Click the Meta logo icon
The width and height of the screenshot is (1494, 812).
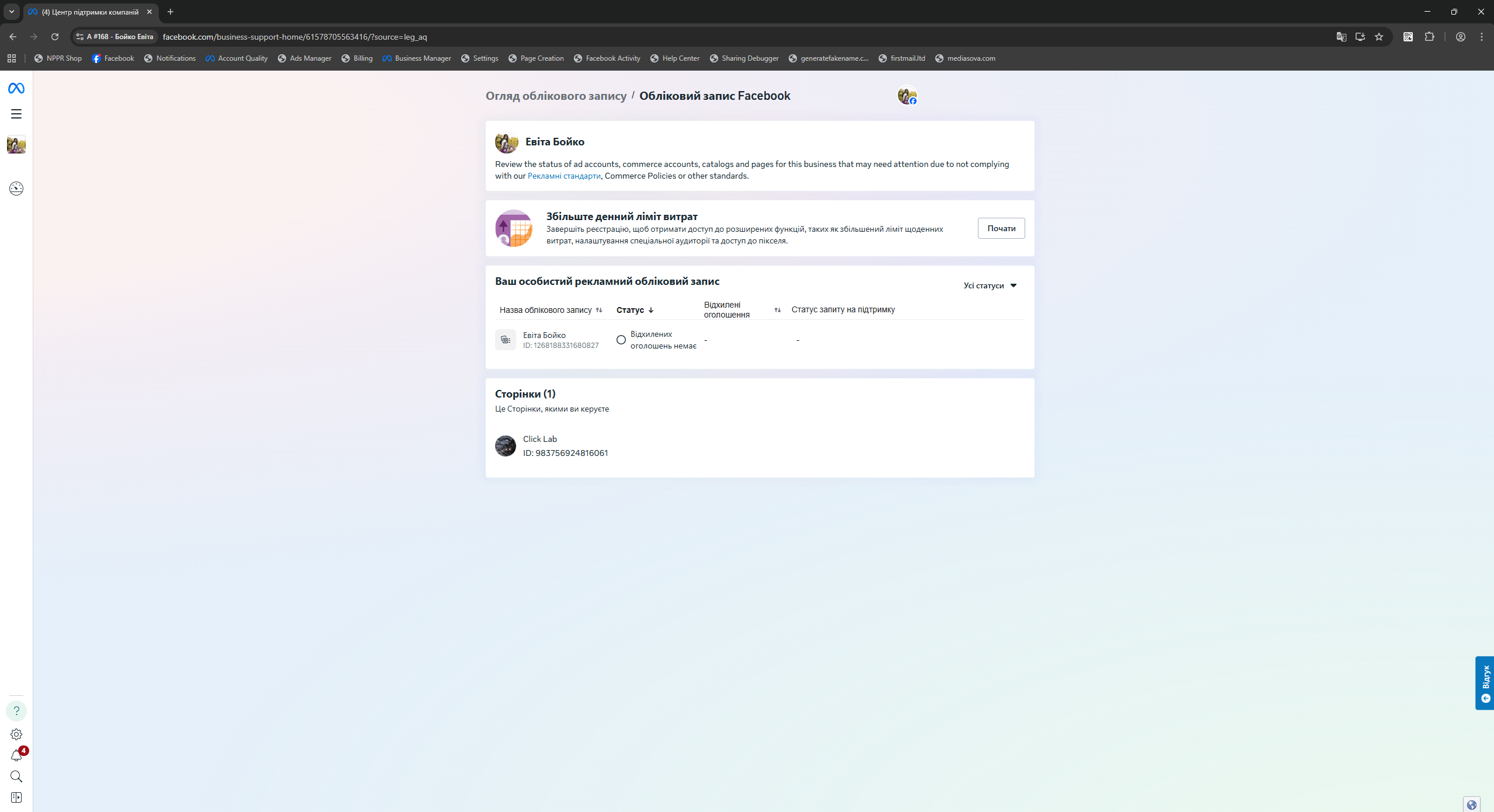(16, 88)
